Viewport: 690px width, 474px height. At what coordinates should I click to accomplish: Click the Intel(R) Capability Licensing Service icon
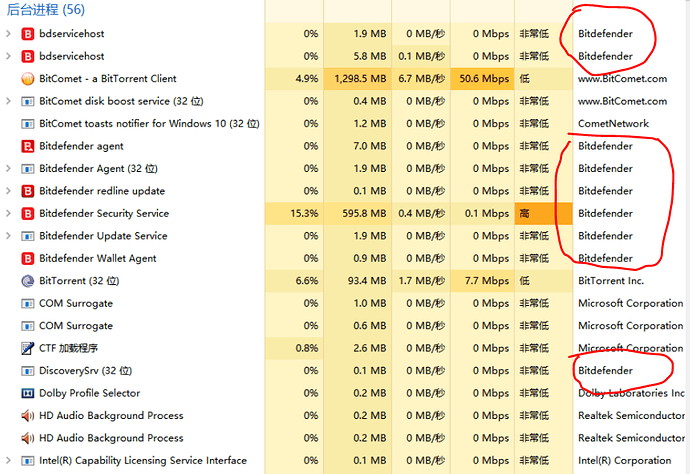27,460
